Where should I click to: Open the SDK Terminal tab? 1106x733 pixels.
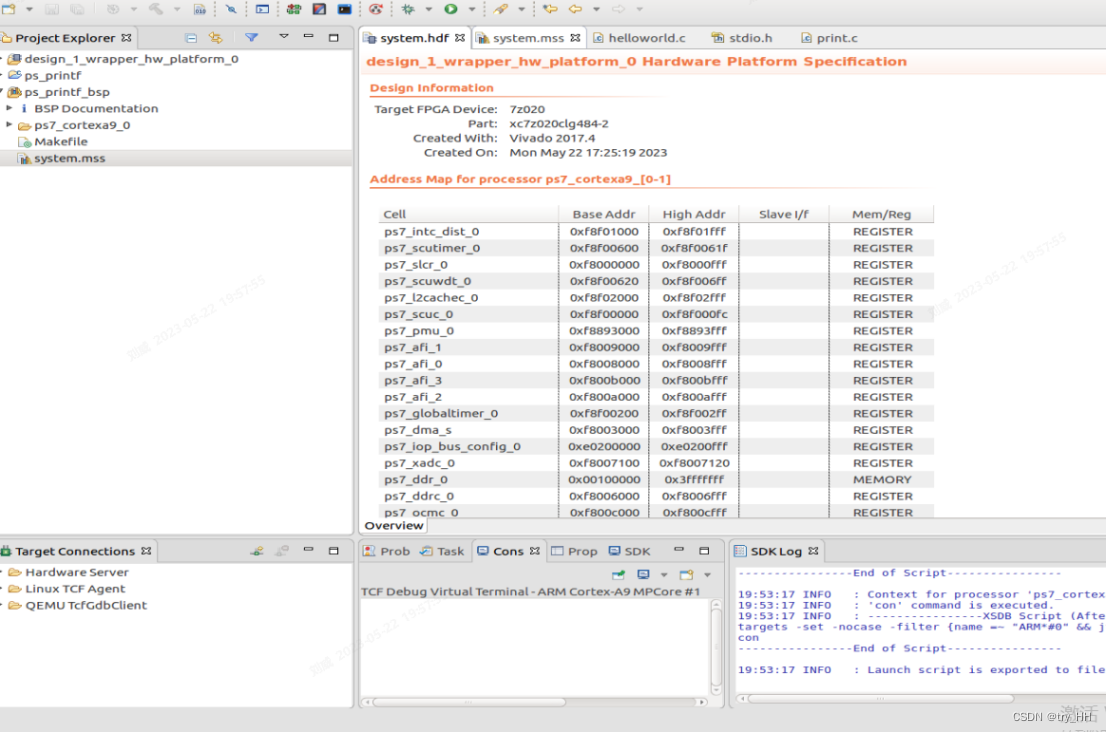630,551
